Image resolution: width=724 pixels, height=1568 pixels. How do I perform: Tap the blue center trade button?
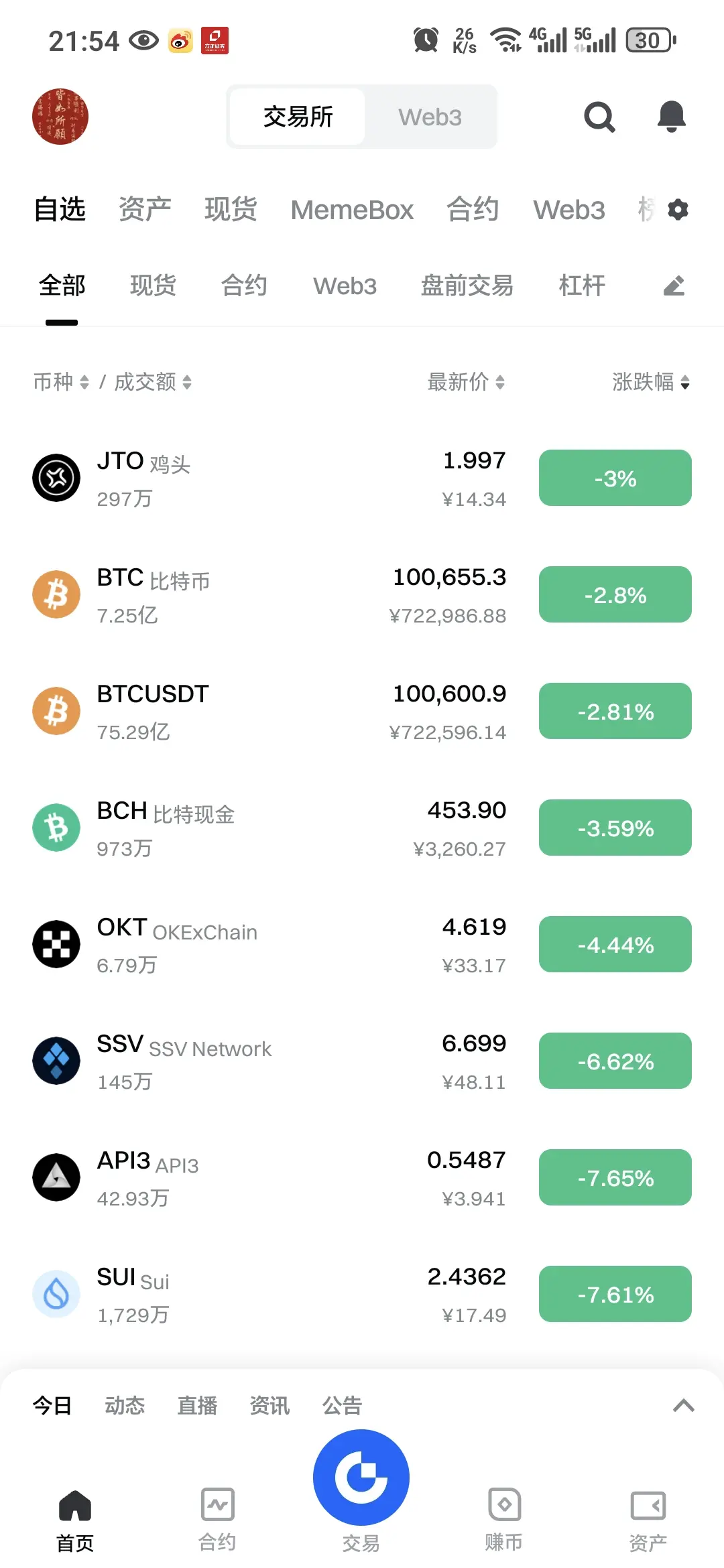click(x=361, y=1478)
